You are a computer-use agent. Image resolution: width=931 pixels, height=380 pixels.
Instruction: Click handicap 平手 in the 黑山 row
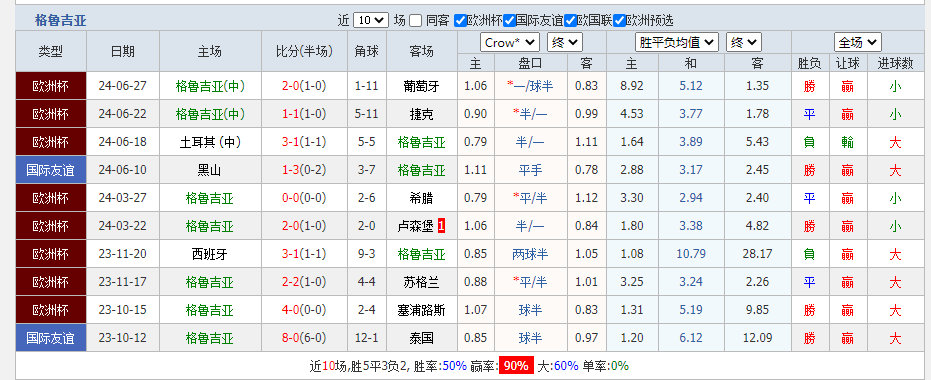530,170
